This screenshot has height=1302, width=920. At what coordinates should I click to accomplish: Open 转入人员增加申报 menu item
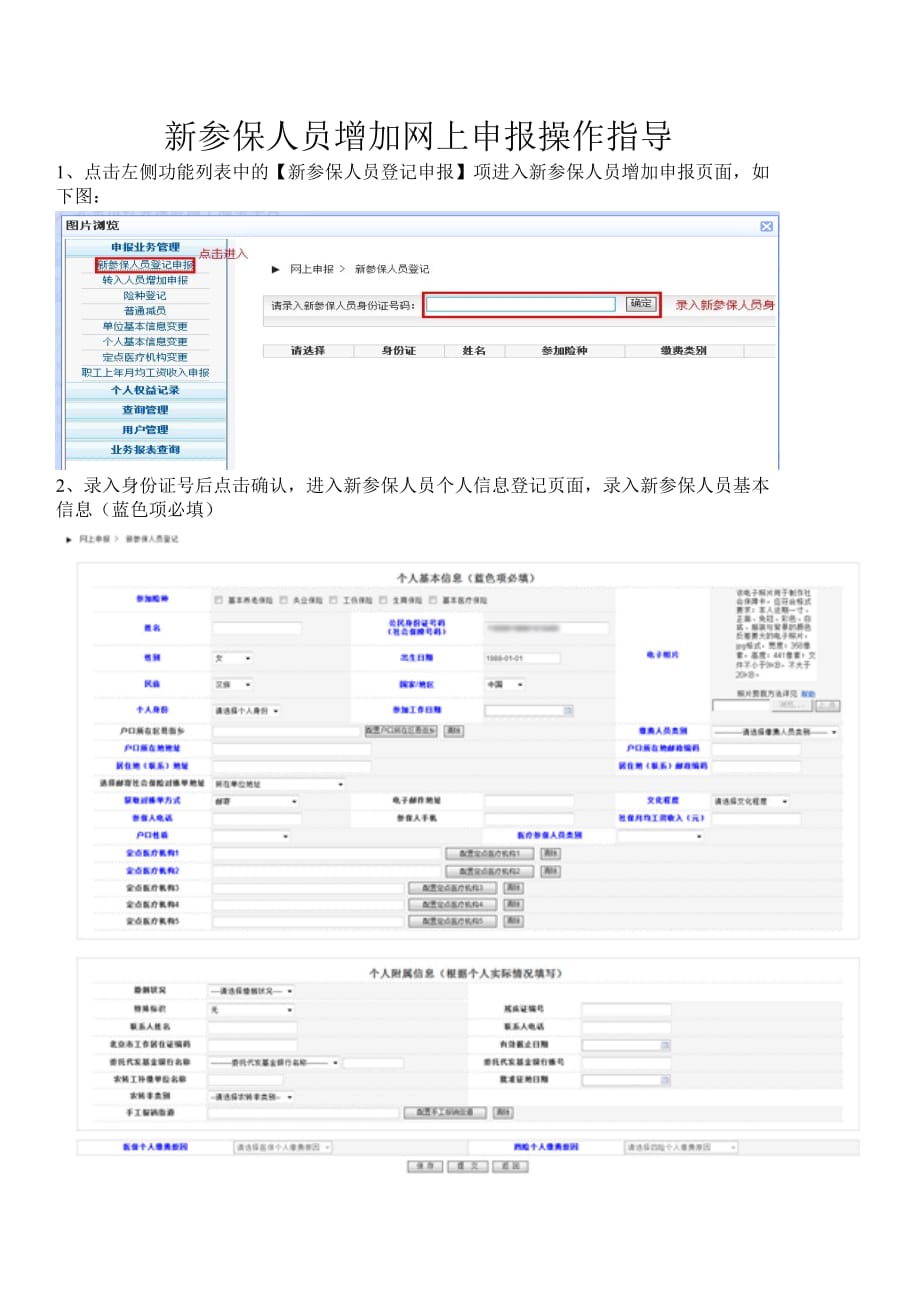146,281
